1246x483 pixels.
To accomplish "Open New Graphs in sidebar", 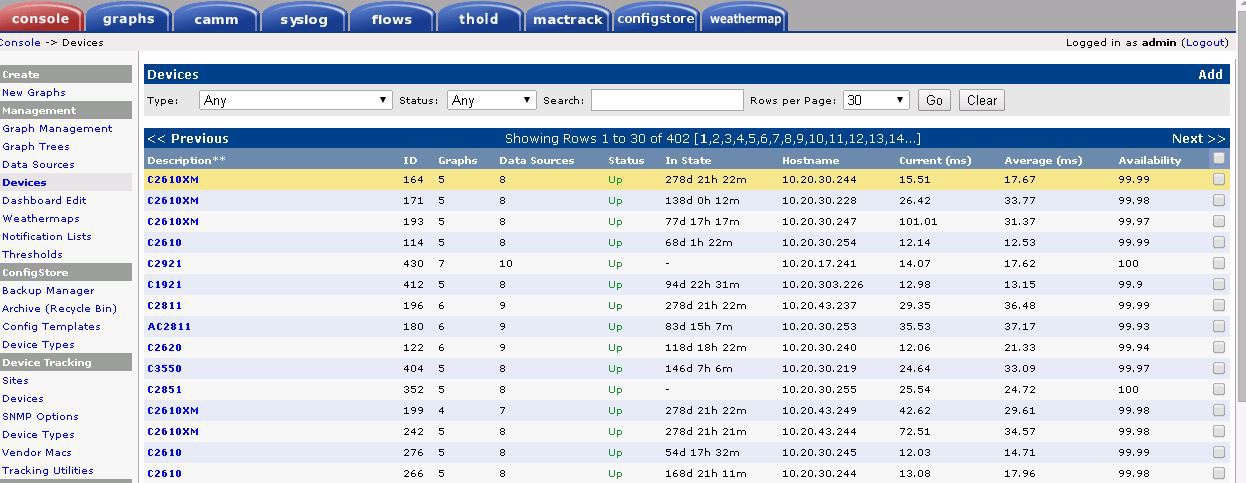I will pyautogui.click(x=34, y=92).
